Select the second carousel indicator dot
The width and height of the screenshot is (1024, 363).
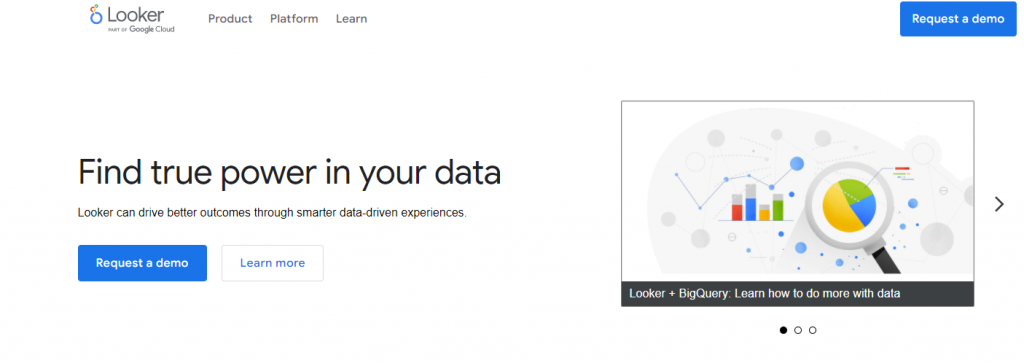tap(798, 330)
